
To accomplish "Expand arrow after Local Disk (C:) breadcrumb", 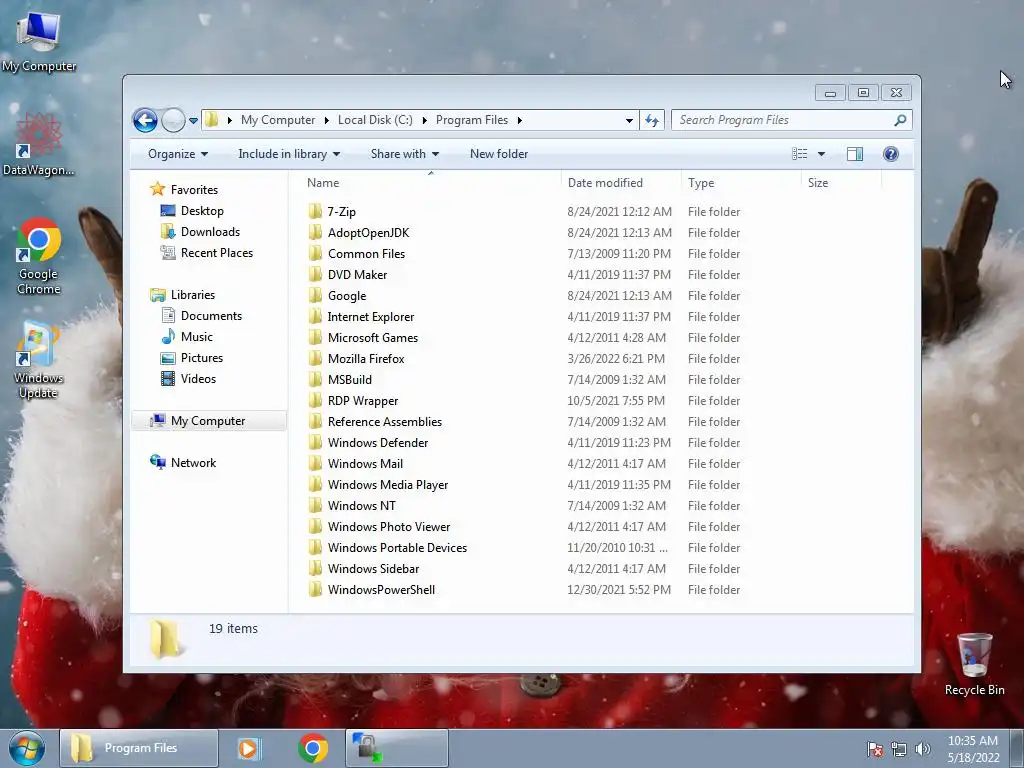I will coord(424,120).
